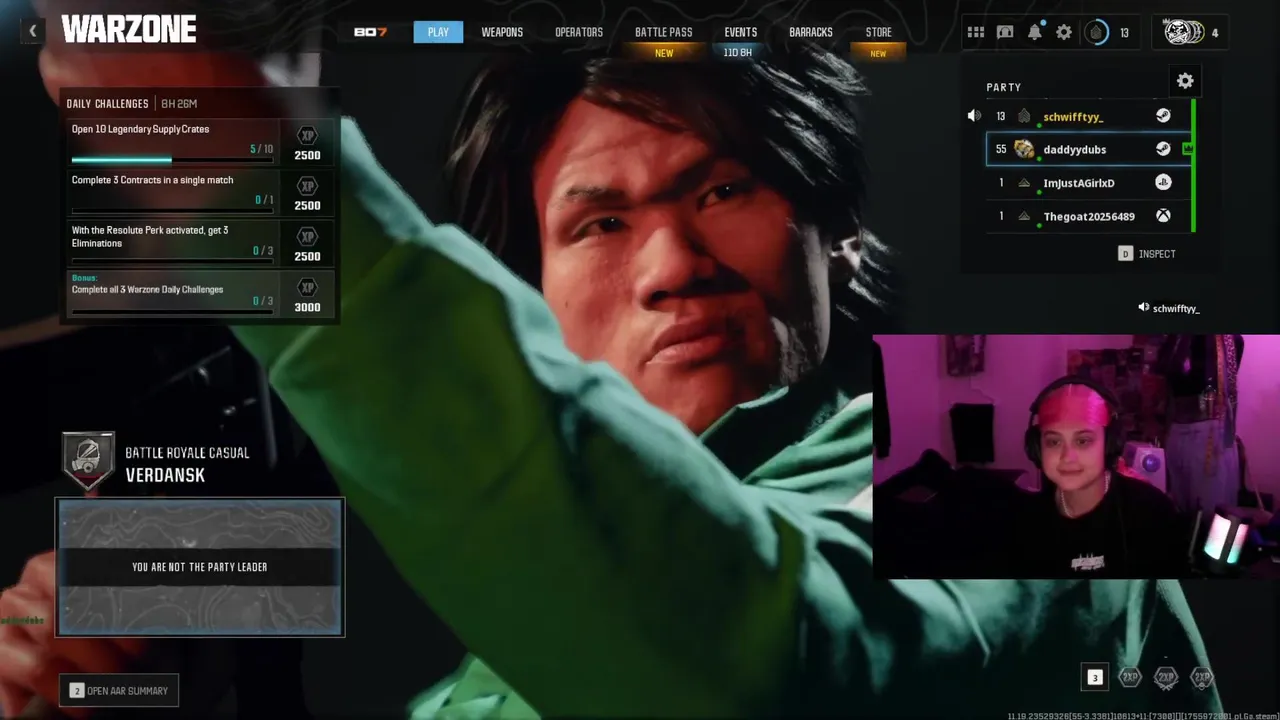Open the BATTLE PASS tab
This screenshot has width=1280, height=720.
pyautogui.click(x=664, y=32)
